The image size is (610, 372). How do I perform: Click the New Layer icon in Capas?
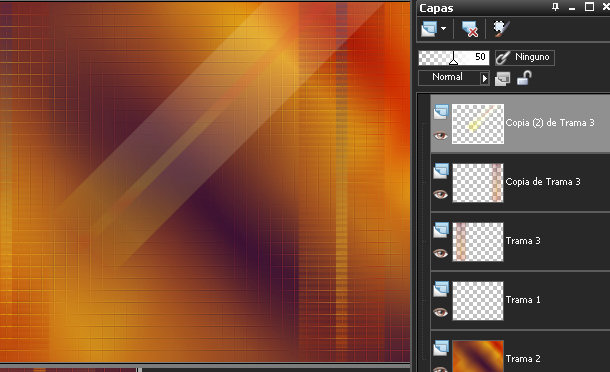429,29
